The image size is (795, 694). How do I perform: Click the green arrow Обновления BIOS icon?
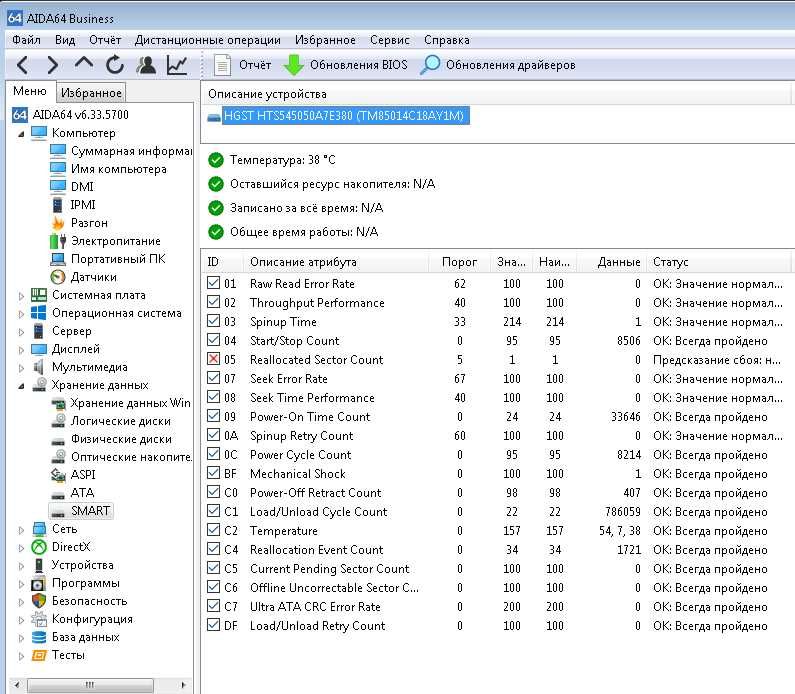click(x=293, y=65)
